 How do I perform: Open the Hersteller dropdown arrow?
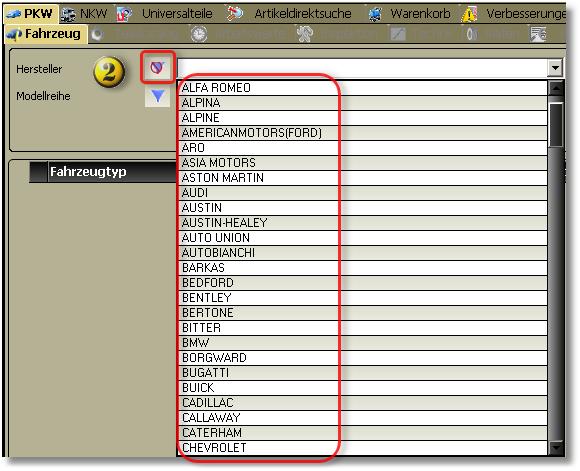pos(555,68)
